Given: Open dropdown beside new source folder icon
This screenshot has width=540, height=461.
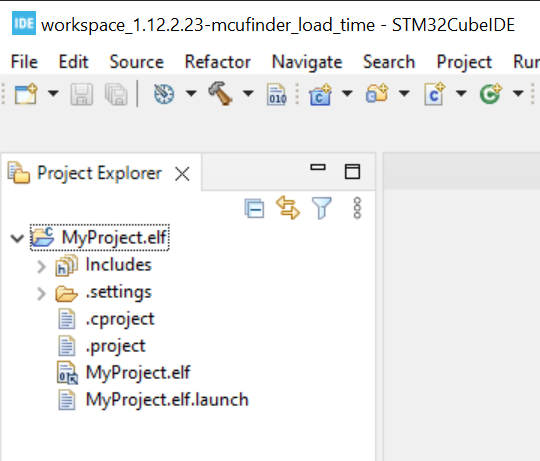Looking at the screenshot, I should (x=404, y=93).
